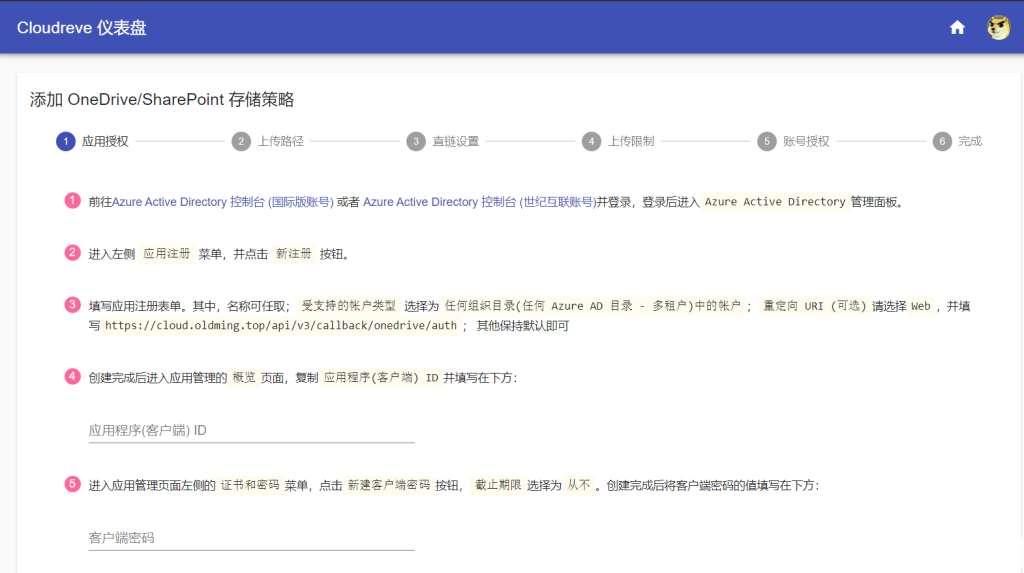Click step 2 circle 上传路径
The height and width of the screenshot is (573, 1024).
241,141
